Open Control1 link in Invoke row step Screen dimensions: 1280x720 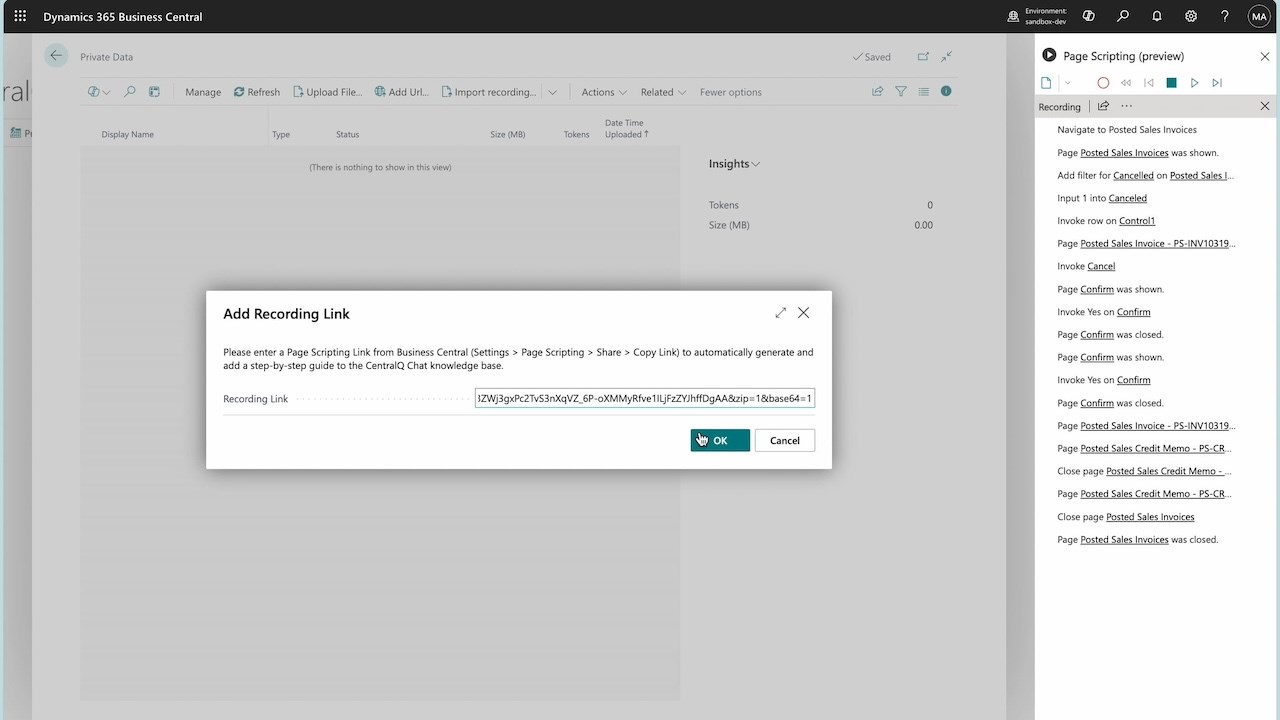coord(1137,221)
